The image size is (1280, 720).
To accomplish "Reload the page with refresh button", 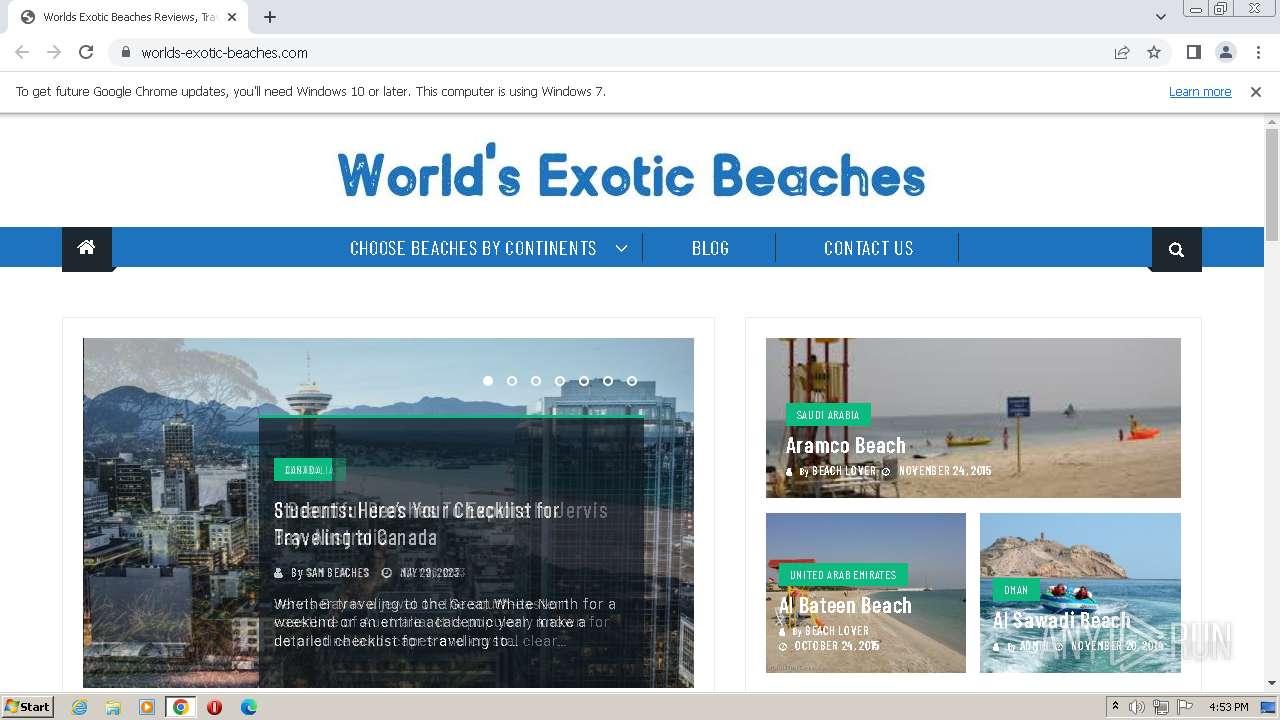I will coord(86,52).
